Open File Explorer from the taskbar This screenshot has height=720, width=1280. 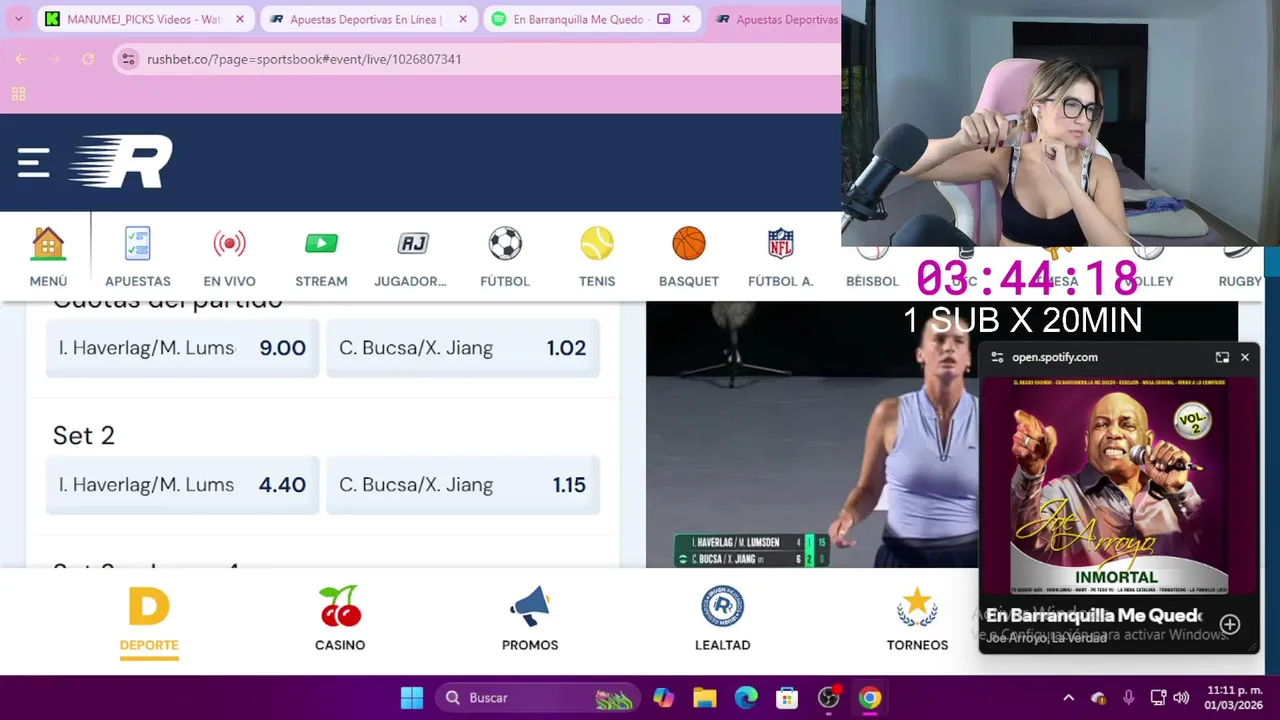705,697
